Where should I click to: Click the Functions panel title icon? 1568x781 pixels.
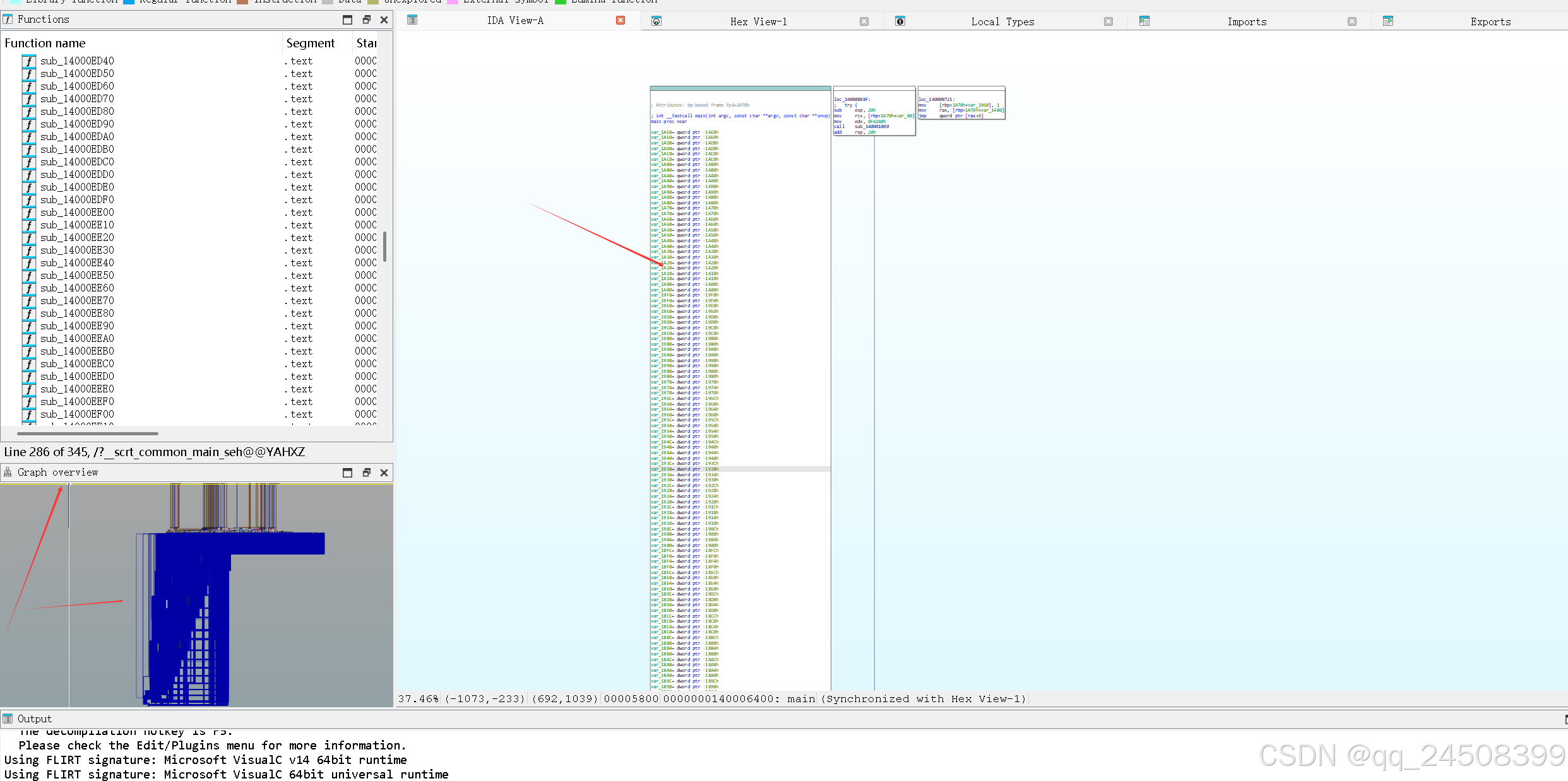[8, 19]
